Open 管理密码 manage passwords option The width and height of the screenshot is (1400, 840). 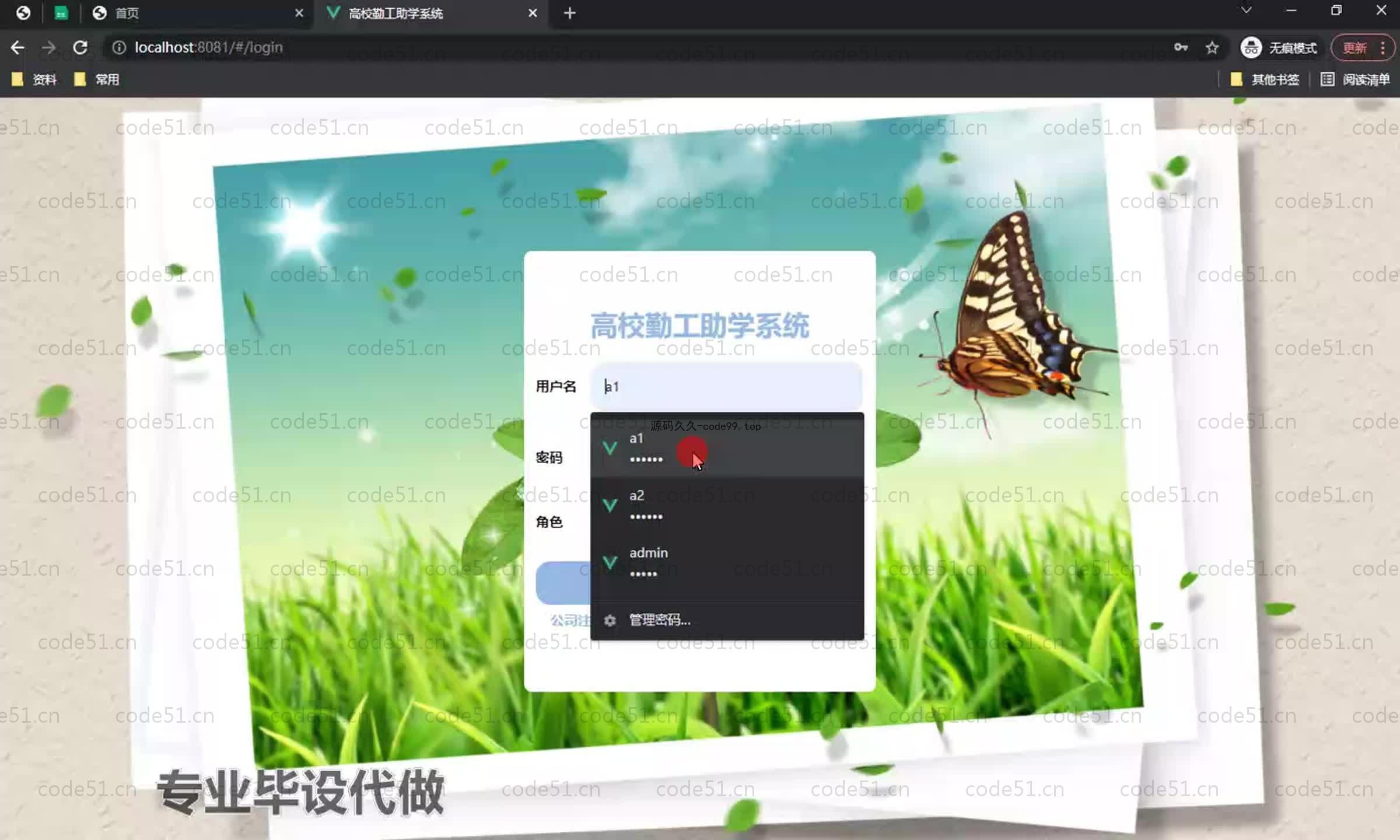click(x=727, y=620)
